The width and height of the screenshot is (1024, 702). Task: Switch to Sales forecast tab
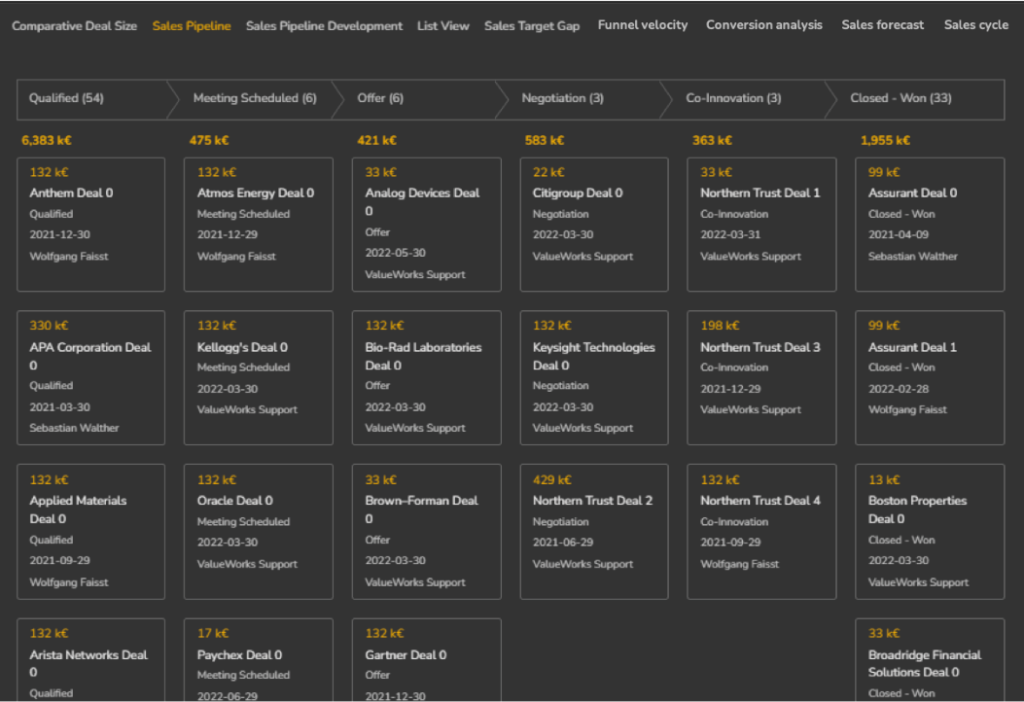883,25
